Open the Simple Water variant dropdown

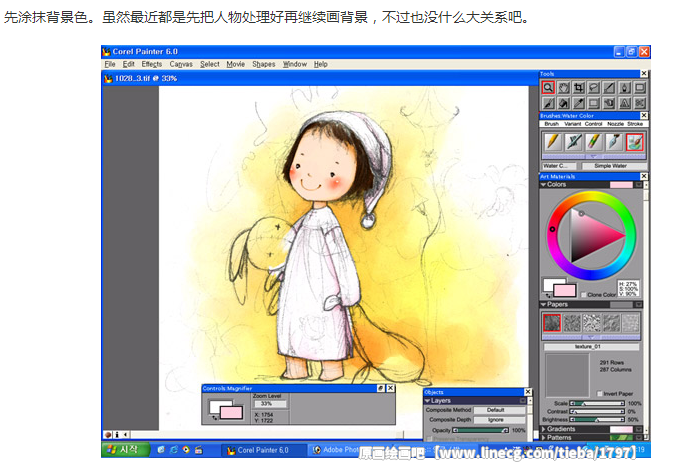pyautogui.click(x=614, y=166)
